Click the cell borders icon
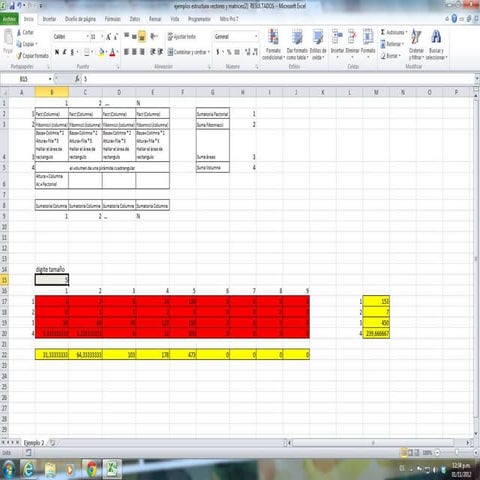Image resolution: width=480 pixels, height=480 pixels. click(x=87, y=52)
